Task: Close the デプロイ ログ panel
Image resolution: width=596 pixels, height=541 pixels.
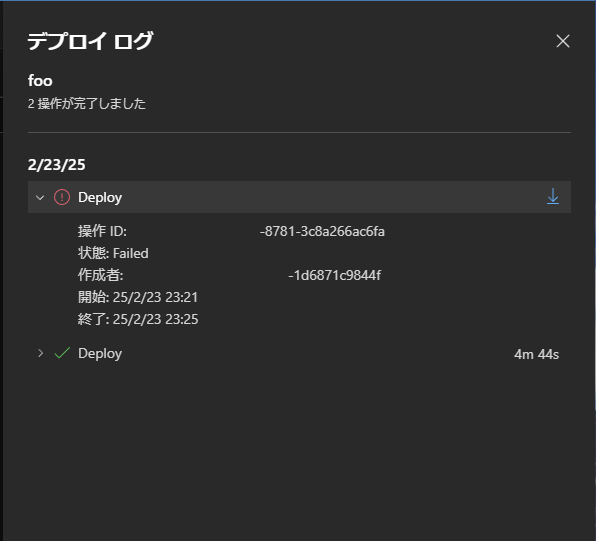Action: click(563, 41)
